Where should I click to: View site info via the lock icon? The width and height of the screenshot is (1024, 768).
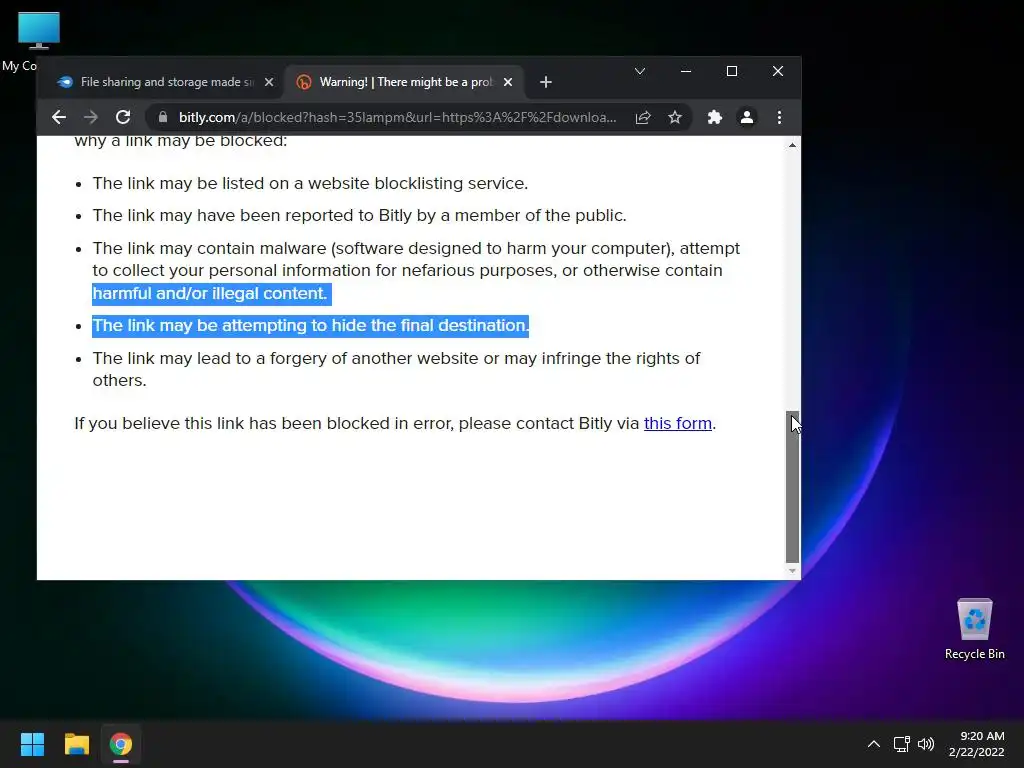point(163,118)
